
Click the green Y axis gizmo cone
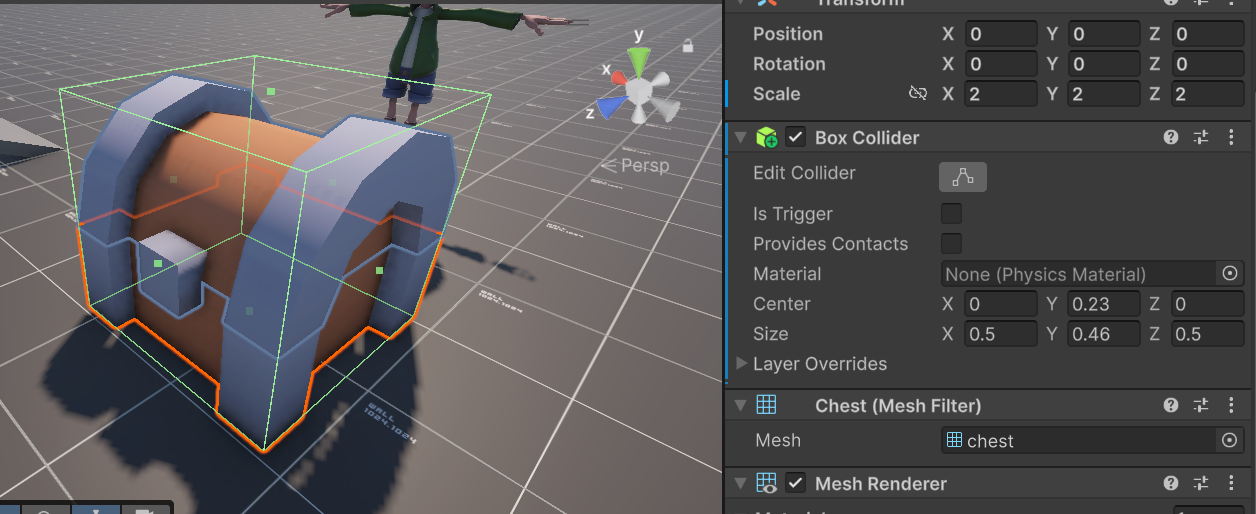point(640,60)
